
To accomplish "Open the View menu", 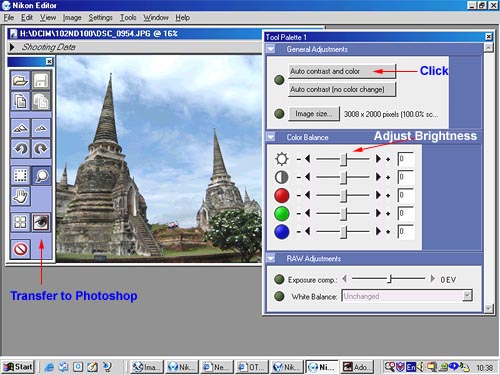I will tap(48, 17).
